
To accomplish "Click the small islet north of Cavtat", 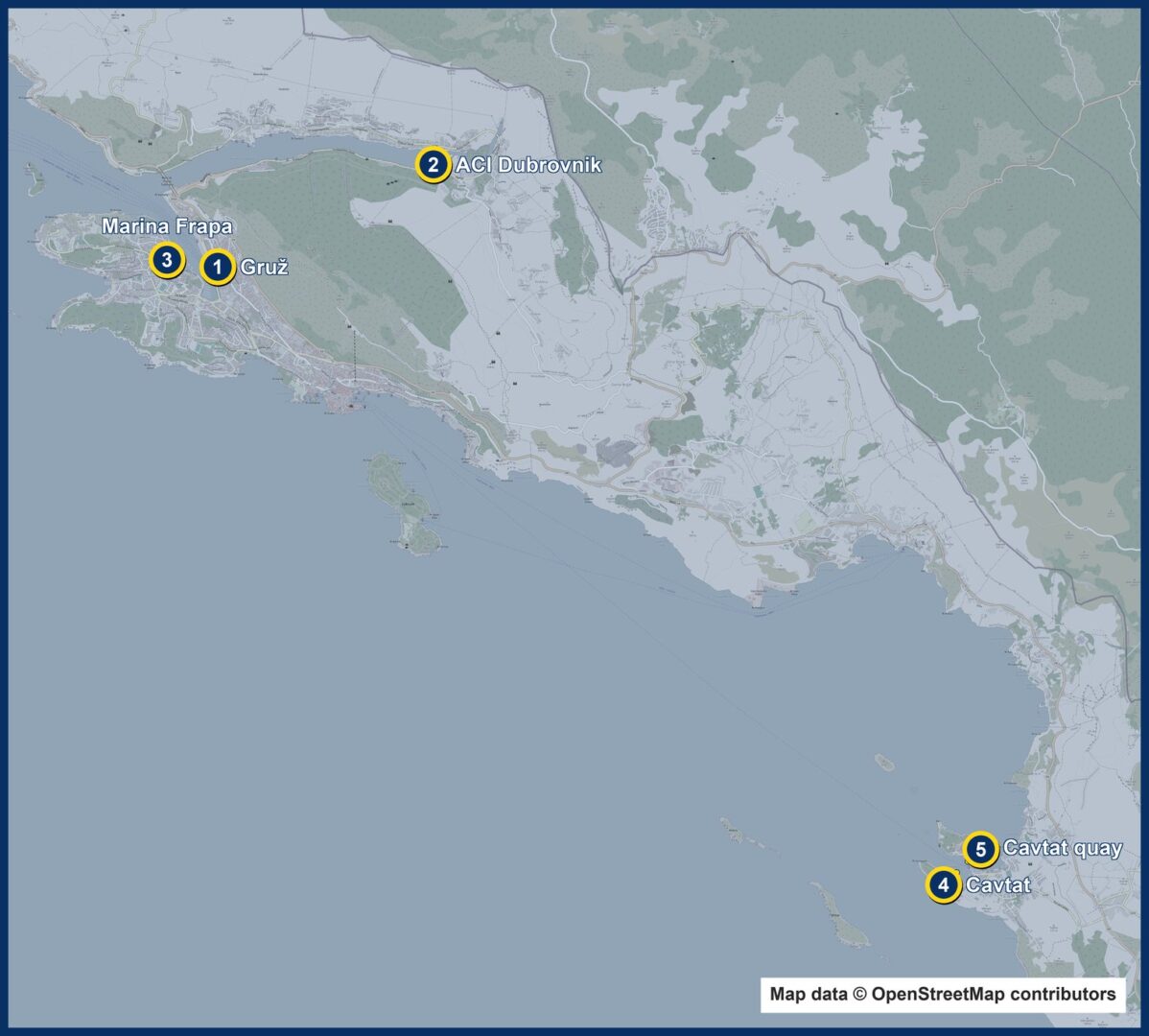I will click(x=884, y=763).
